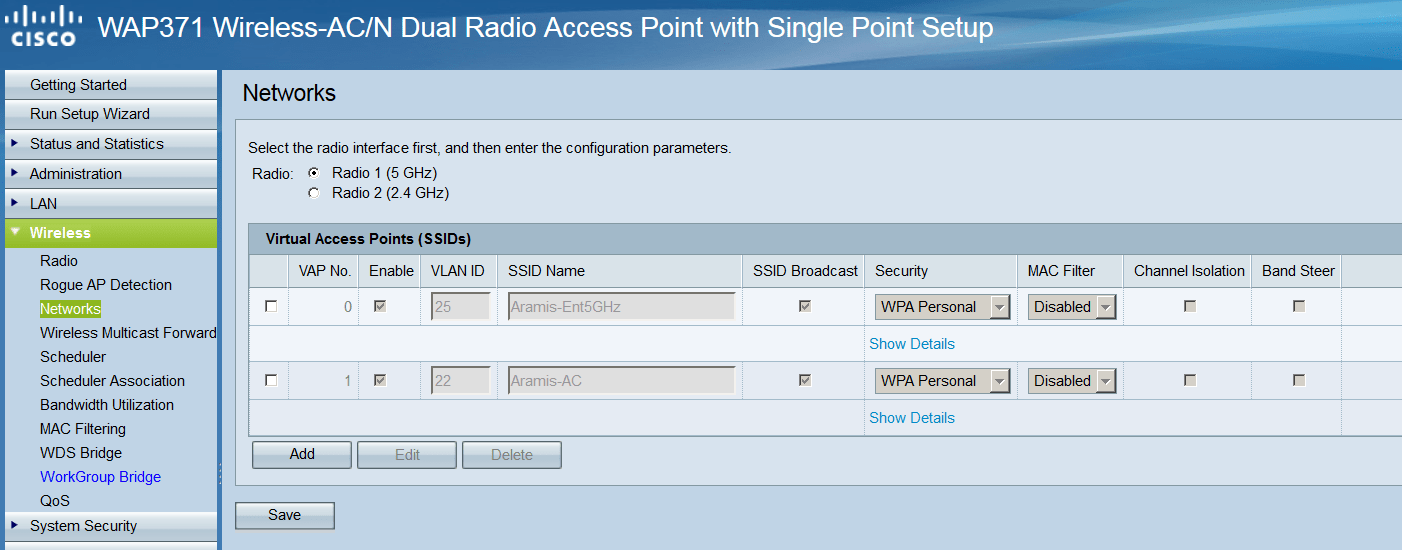Open Wireless Multicast Forwarding page
Viewport: 1402px width, 550px height.
tap(128, 333)
